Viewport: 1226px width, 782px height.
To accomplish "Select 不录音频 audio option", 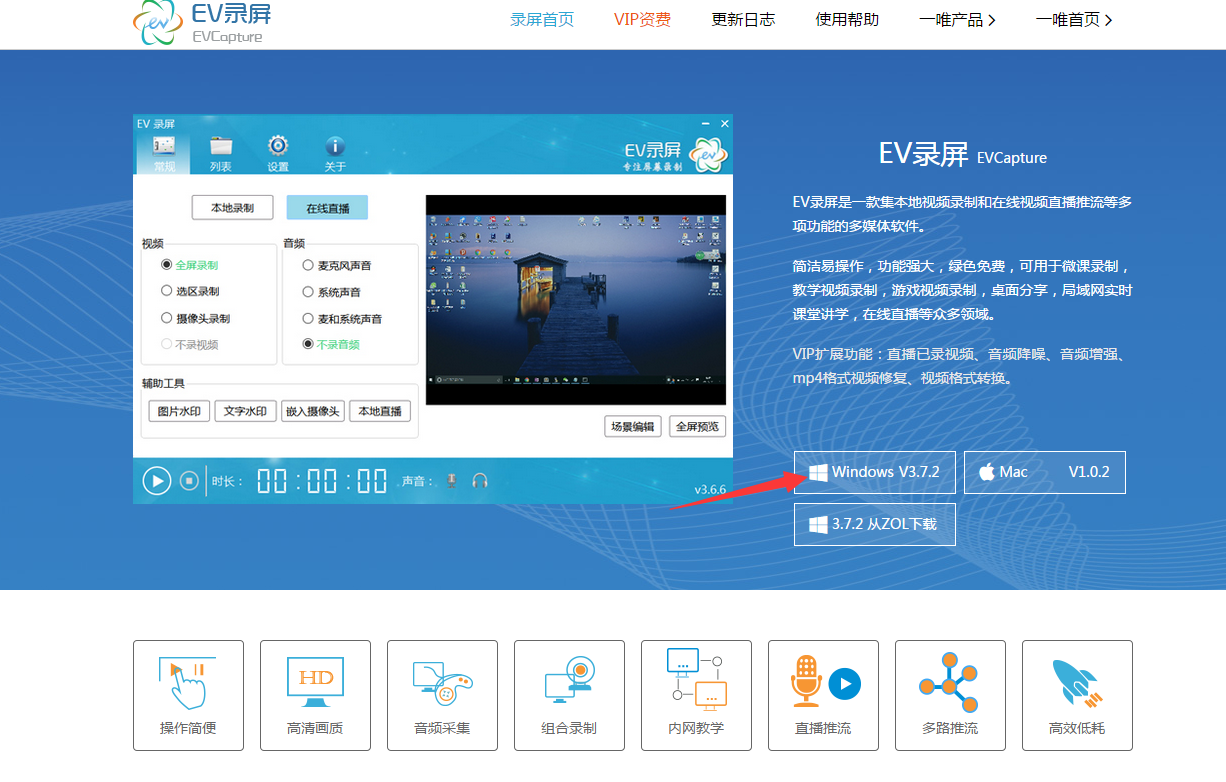I will tap(332, 344).
